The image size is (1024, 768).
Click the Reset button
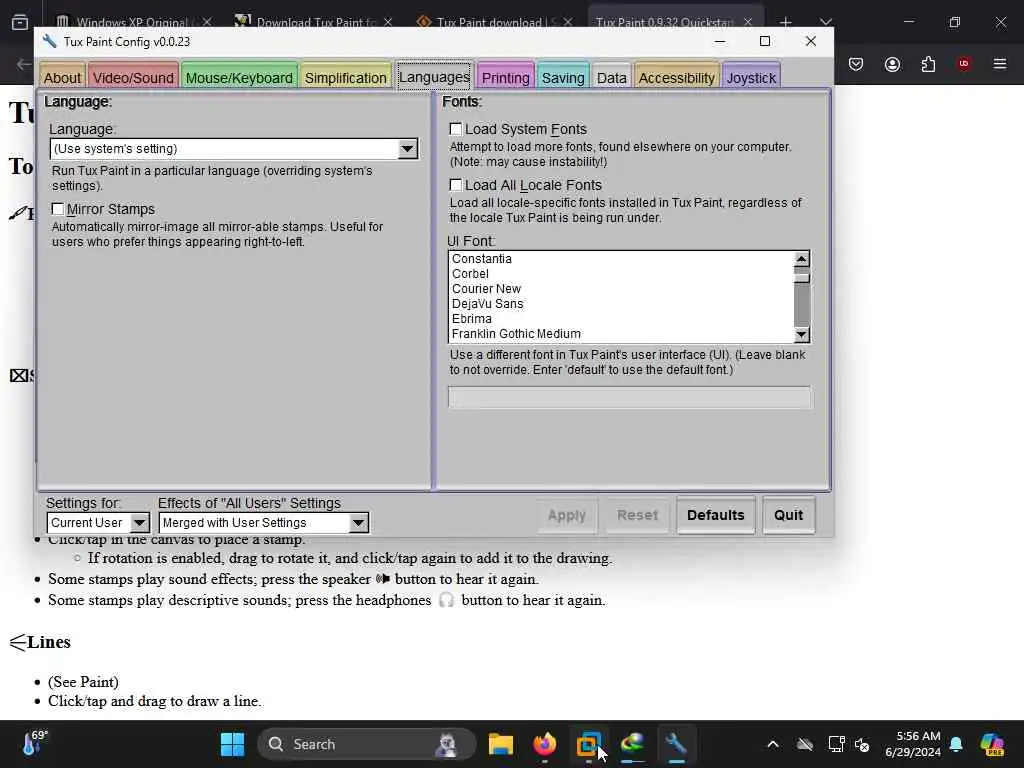coord(637,515)
